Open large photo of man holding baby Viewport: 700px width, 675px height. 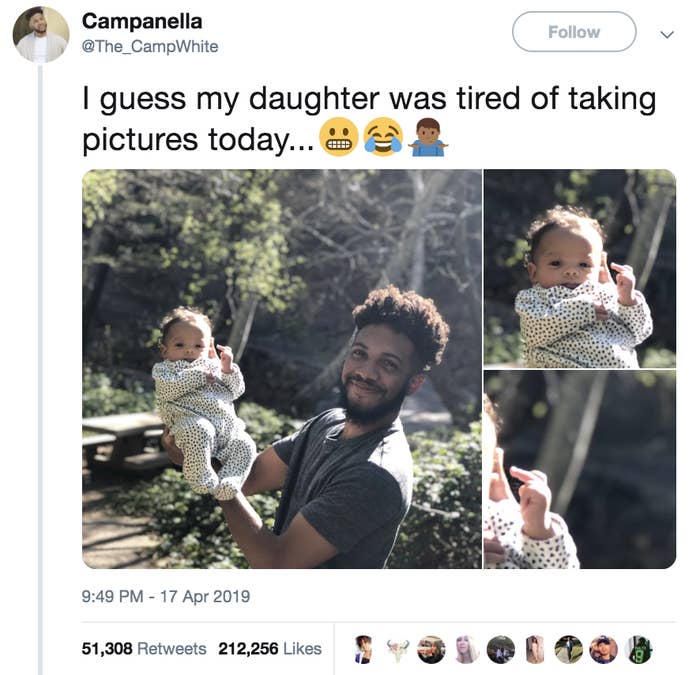pyautogui.click(x=282, y=369)
